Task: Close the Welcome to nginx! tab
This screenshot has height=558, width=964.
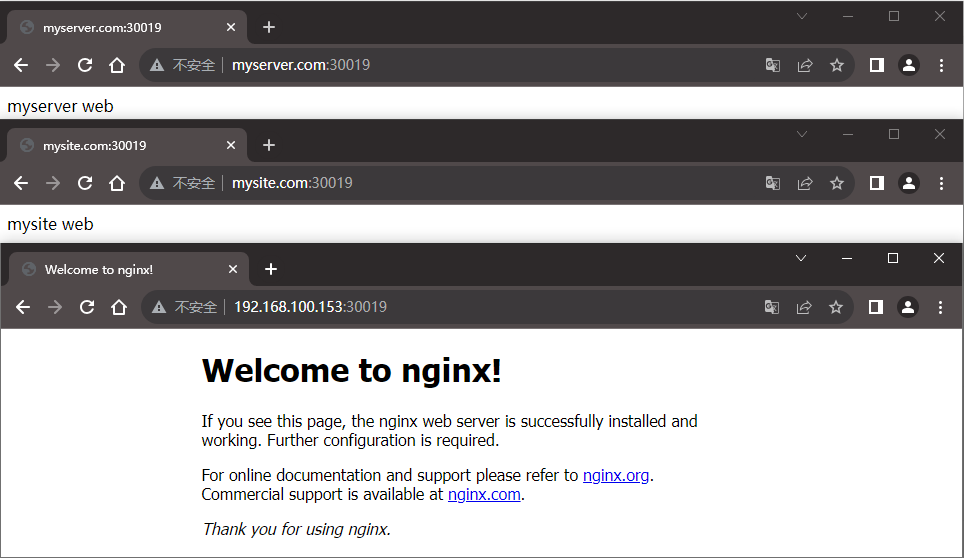Action: click(232, 269)
